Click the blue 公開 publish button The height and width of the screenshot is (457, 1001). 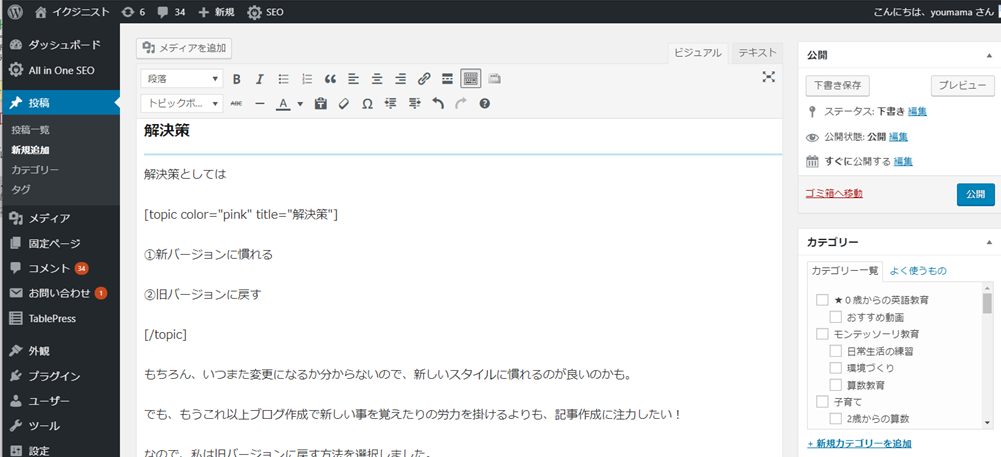pyautogui.click(x=975, y=194)
